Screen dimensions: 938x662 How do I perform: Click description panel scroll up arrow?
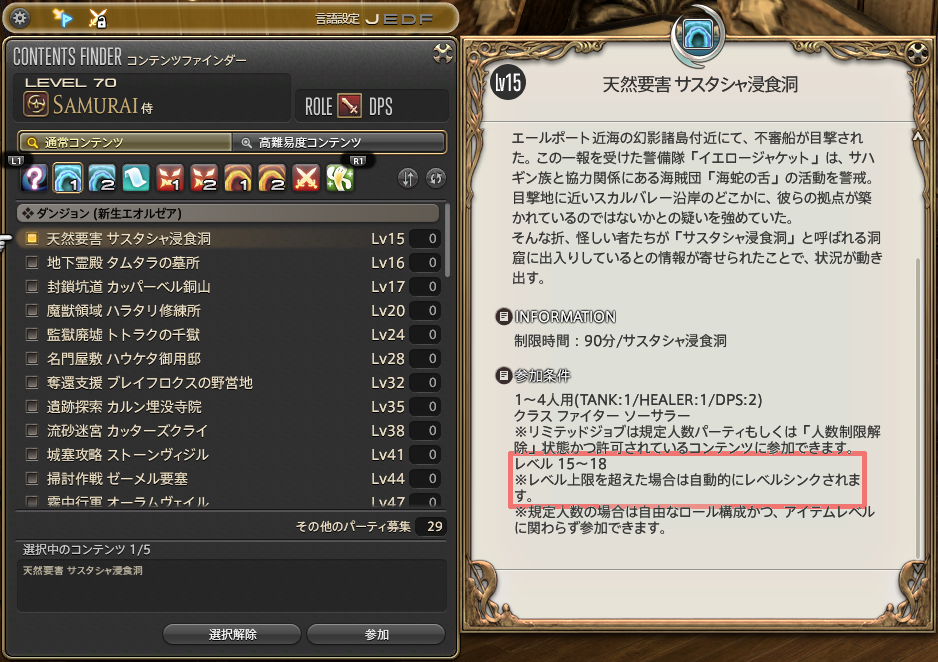tap(918, 136)
